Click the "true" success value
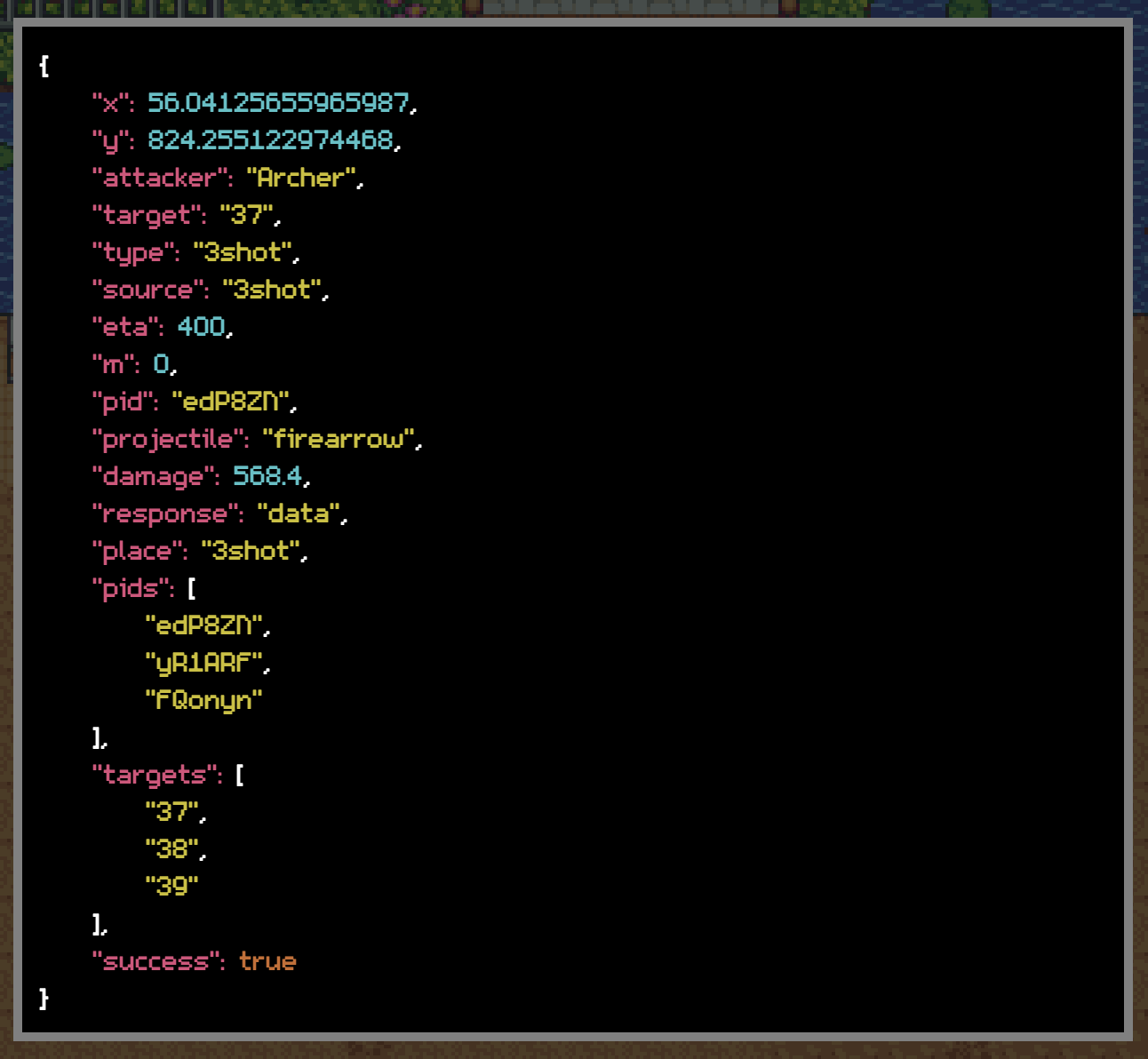This screenshot has width=1148, height=1059. (267, 961)
